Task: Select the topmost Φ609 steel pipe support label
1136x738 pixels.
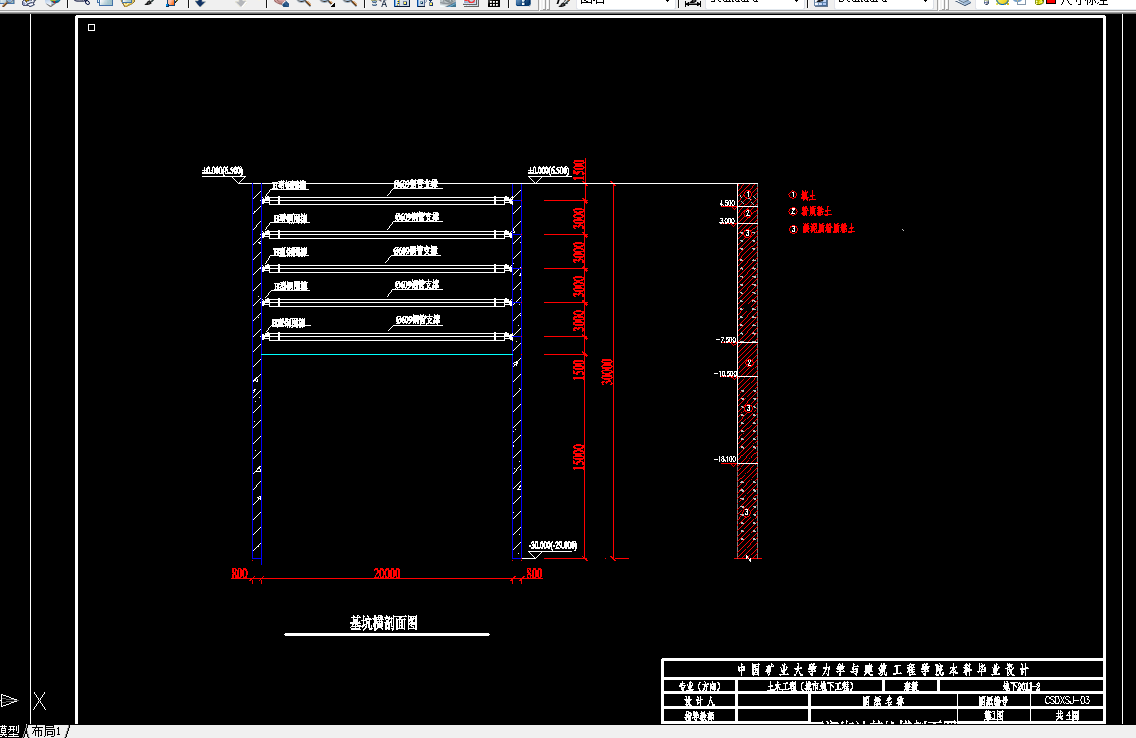Action: (x=417, y=184)
